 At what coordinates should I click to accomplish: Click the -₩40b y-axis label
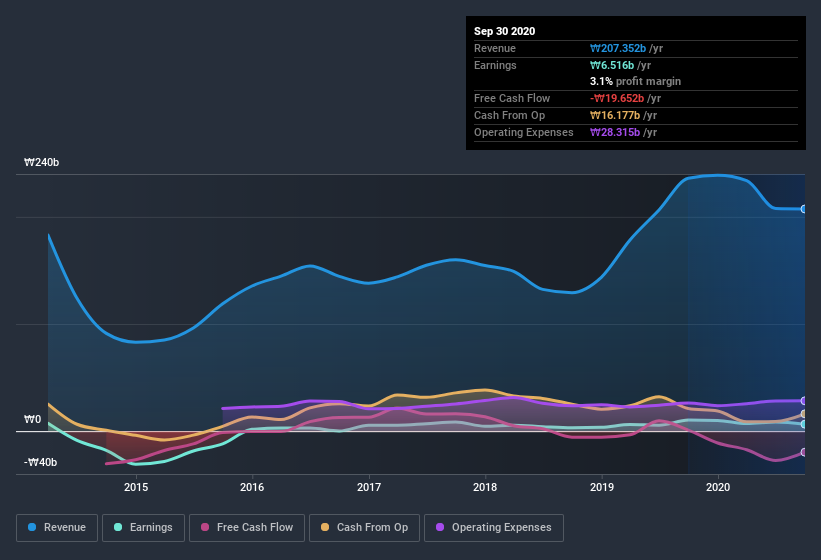point(40,462)
